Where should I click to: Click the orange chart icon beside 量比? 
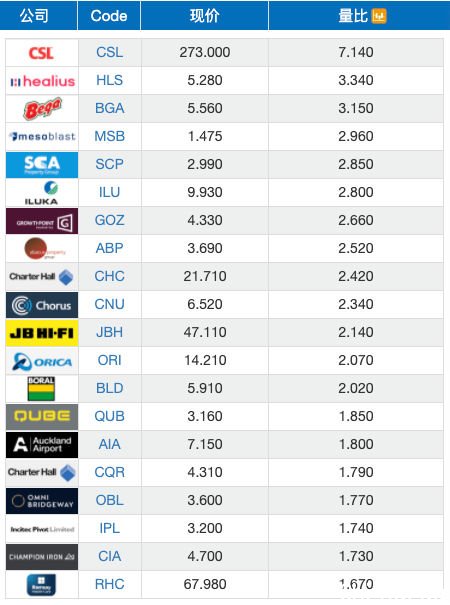(x=379, y=16)
